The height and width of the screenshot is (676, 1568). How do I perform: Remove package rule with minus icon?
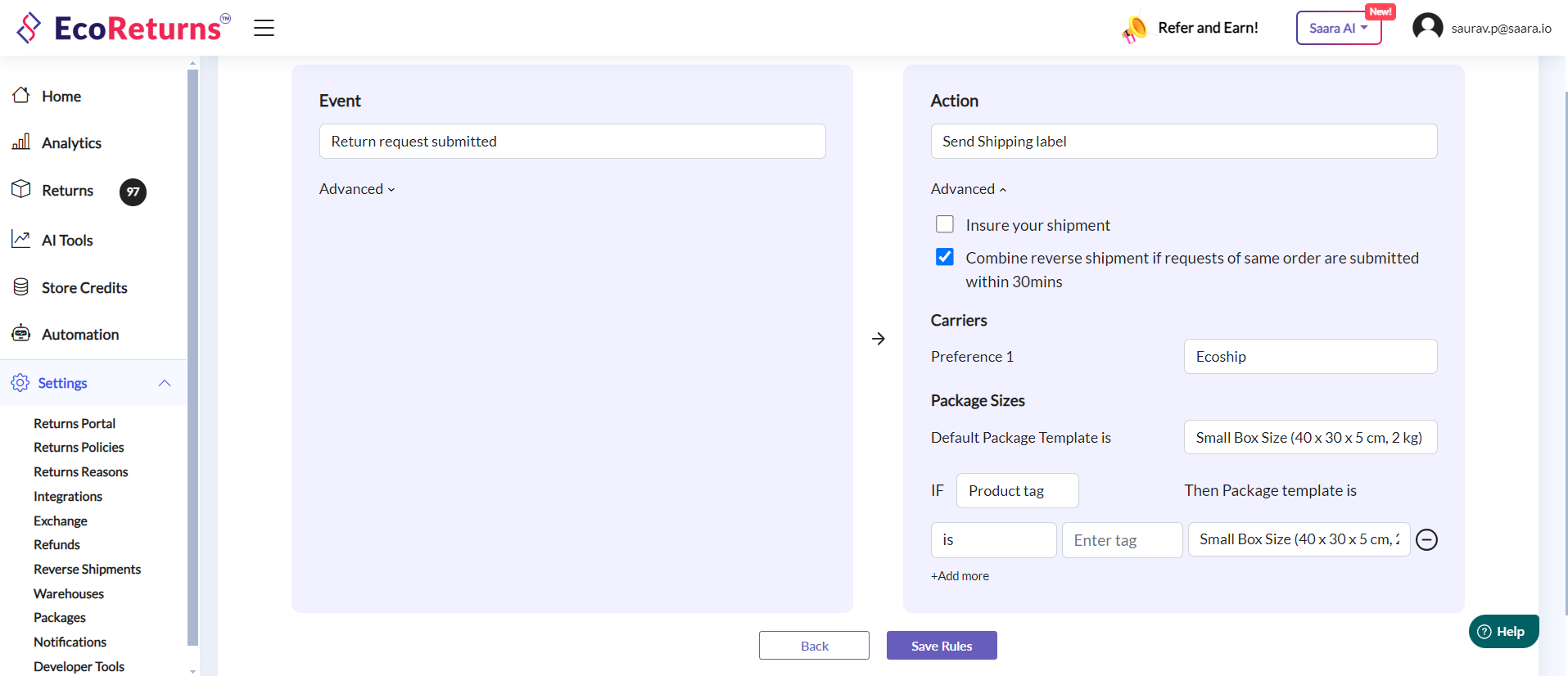[x=1426, y=540]
